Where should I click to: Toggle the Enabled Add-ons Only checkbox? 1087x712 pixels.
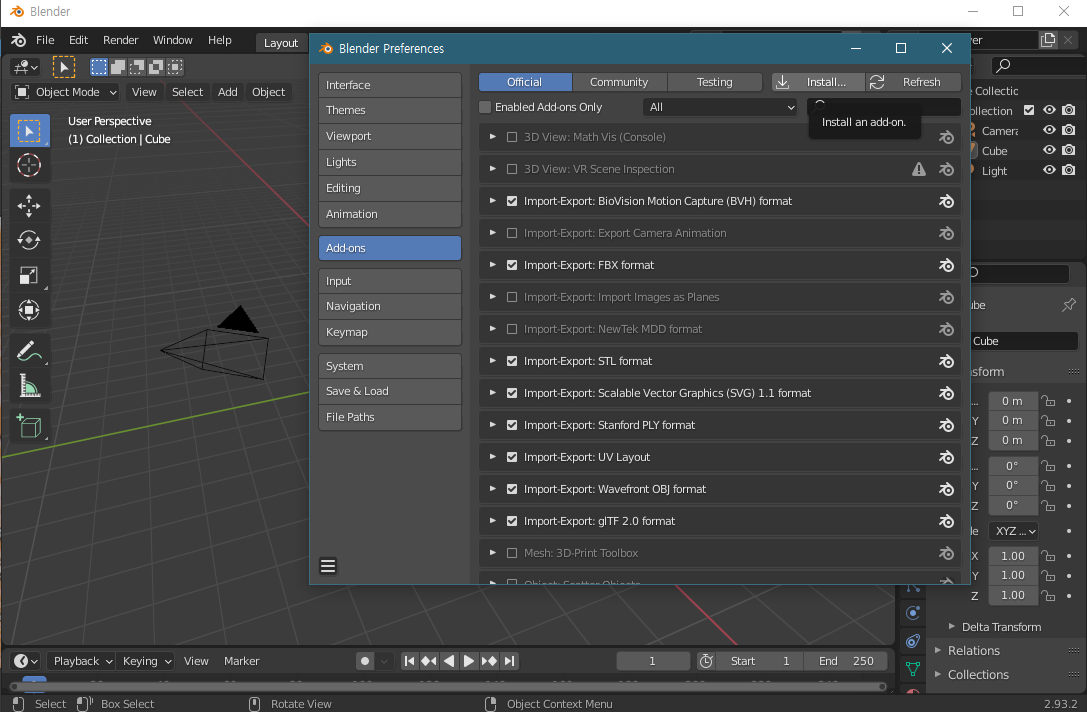(485, 107)
